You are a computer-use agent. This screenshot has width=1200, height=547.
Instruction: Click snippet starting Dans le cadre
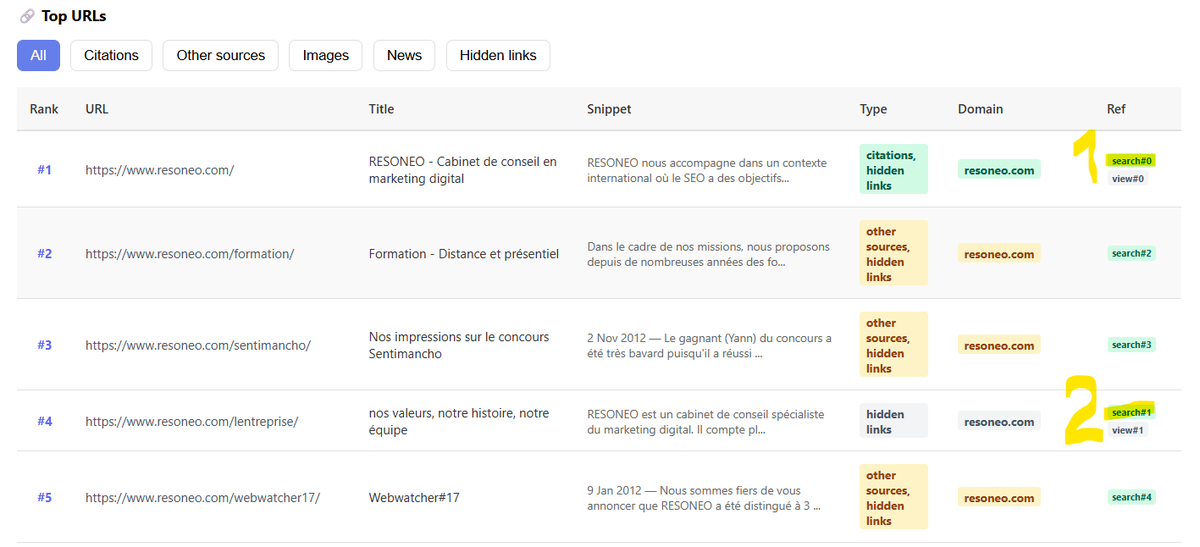(710, 254)
